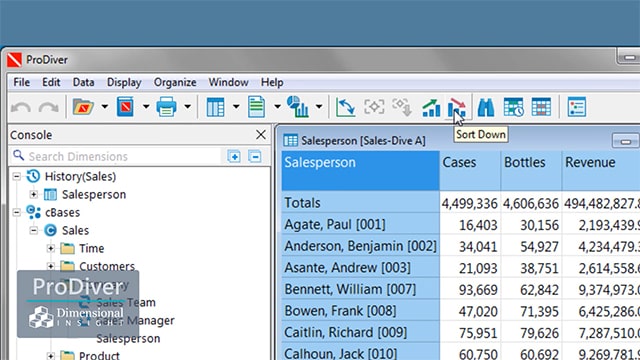Image resolution: width=640 pixels, height=360 pixels.
Task: Select the Product folder in the tree
Action: coord(99,355)
